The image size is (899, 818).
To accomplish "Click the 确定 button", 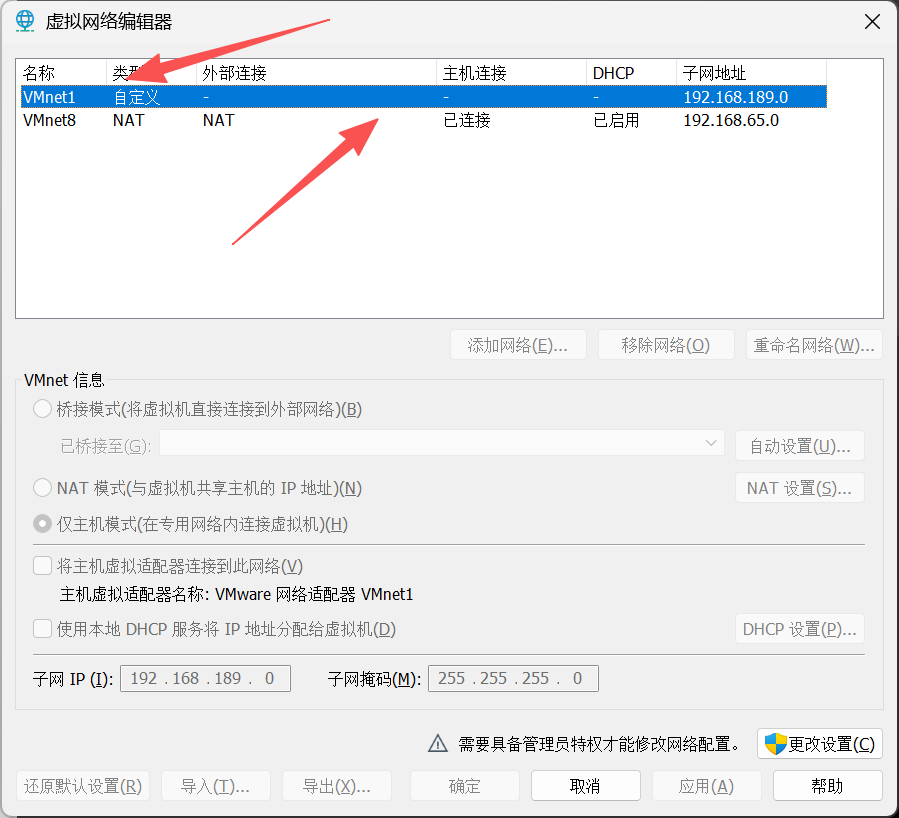I will (464, 786).
